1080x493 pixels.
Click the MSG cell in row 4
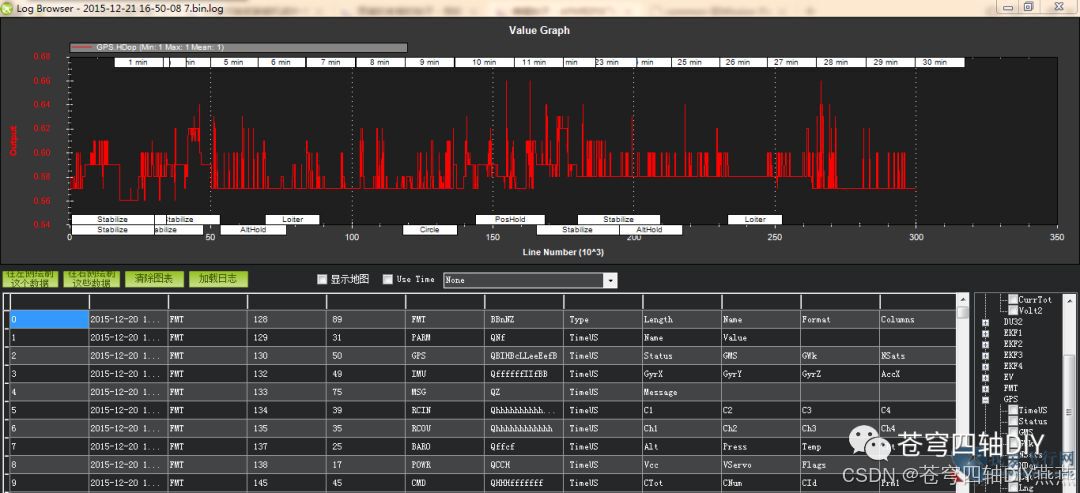(445, 392)
